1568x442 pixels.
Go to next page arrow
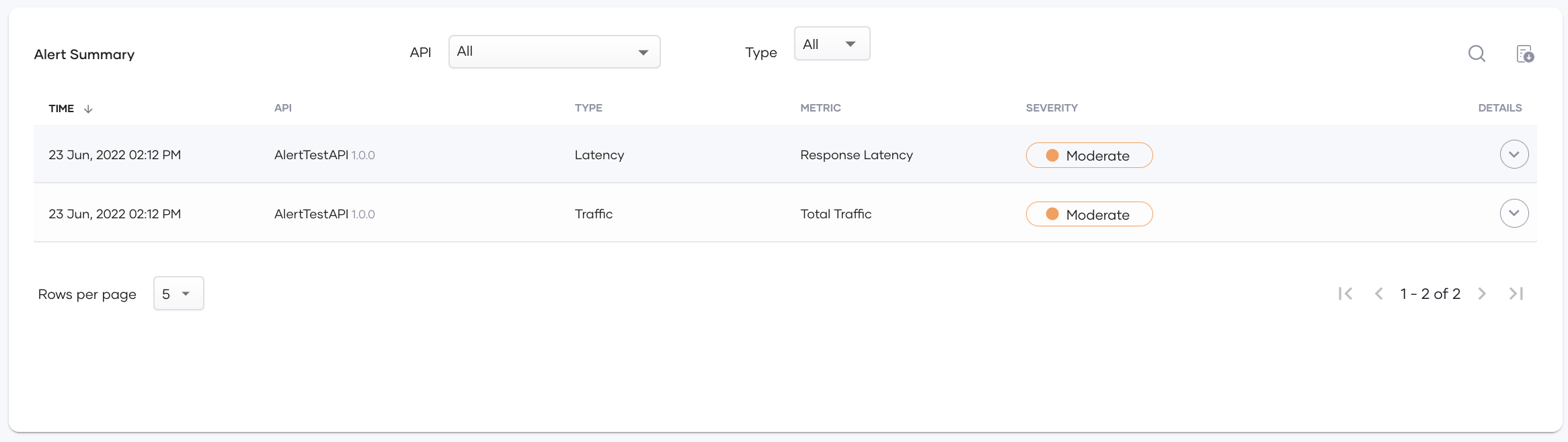click(1482, 294)
